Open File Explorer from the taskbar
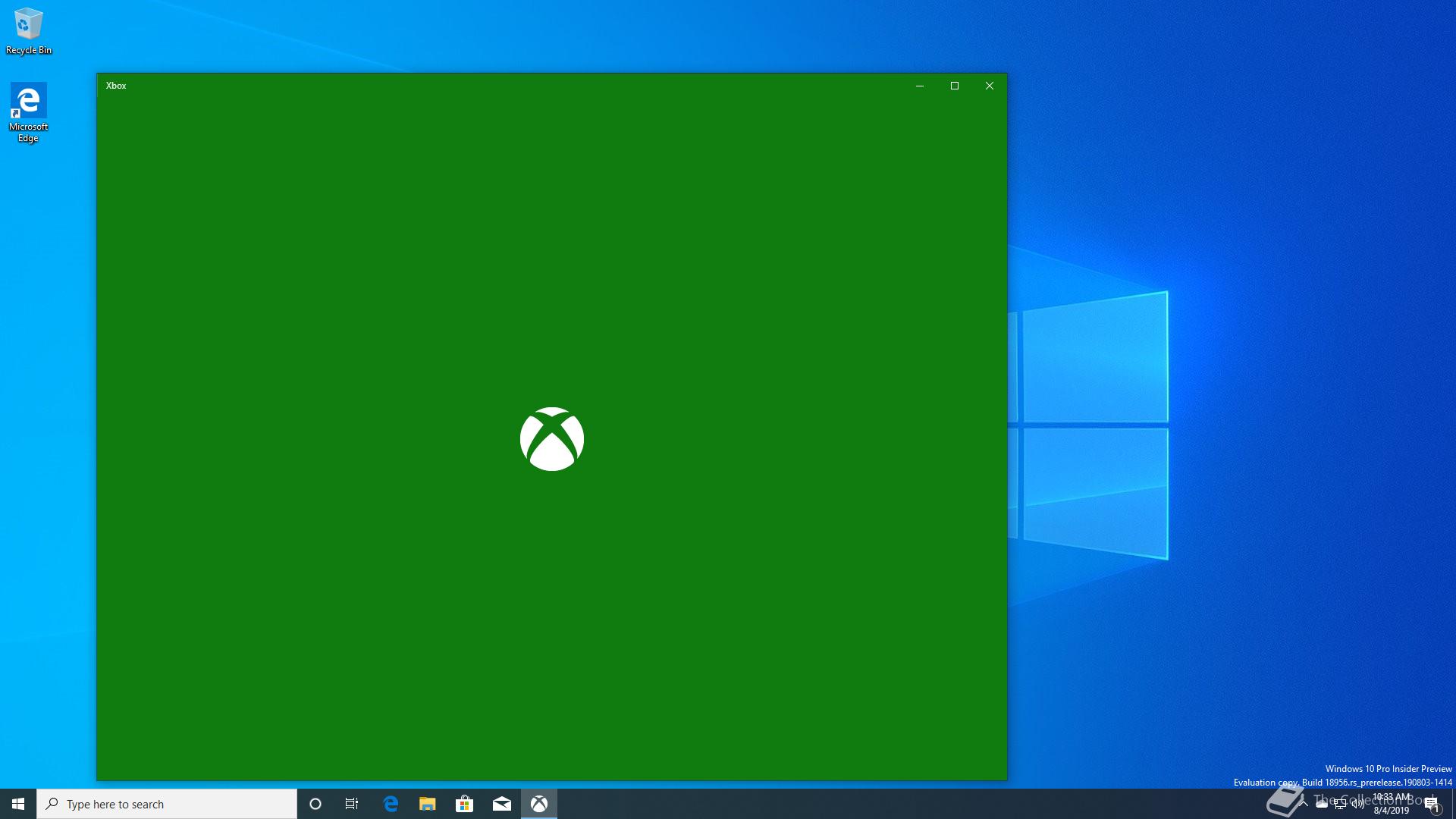 (428, 804)
